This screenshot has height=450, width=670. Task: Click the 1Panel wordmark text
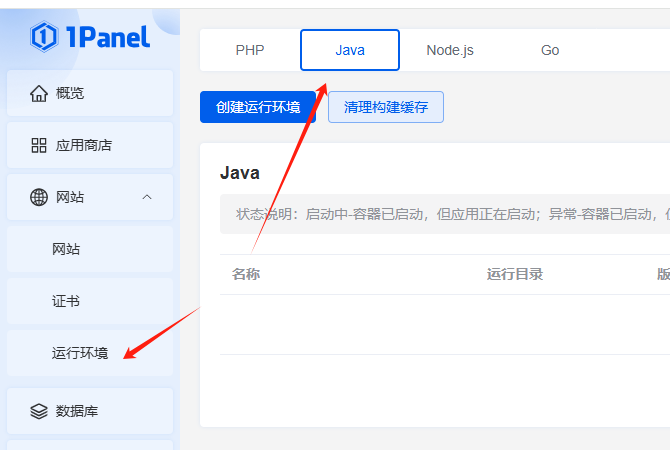tap(108, 37)
